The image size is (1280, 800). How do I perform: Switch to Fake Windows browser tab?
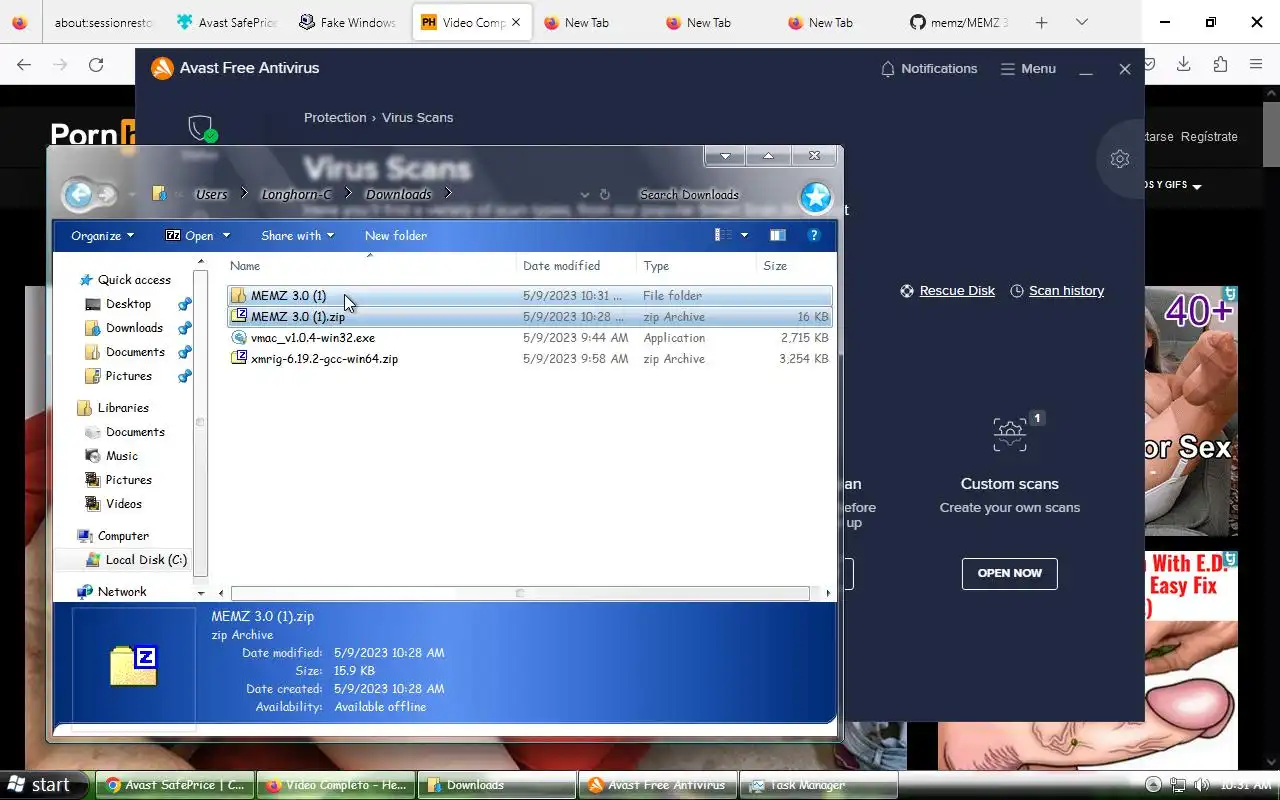pos(348,22)
